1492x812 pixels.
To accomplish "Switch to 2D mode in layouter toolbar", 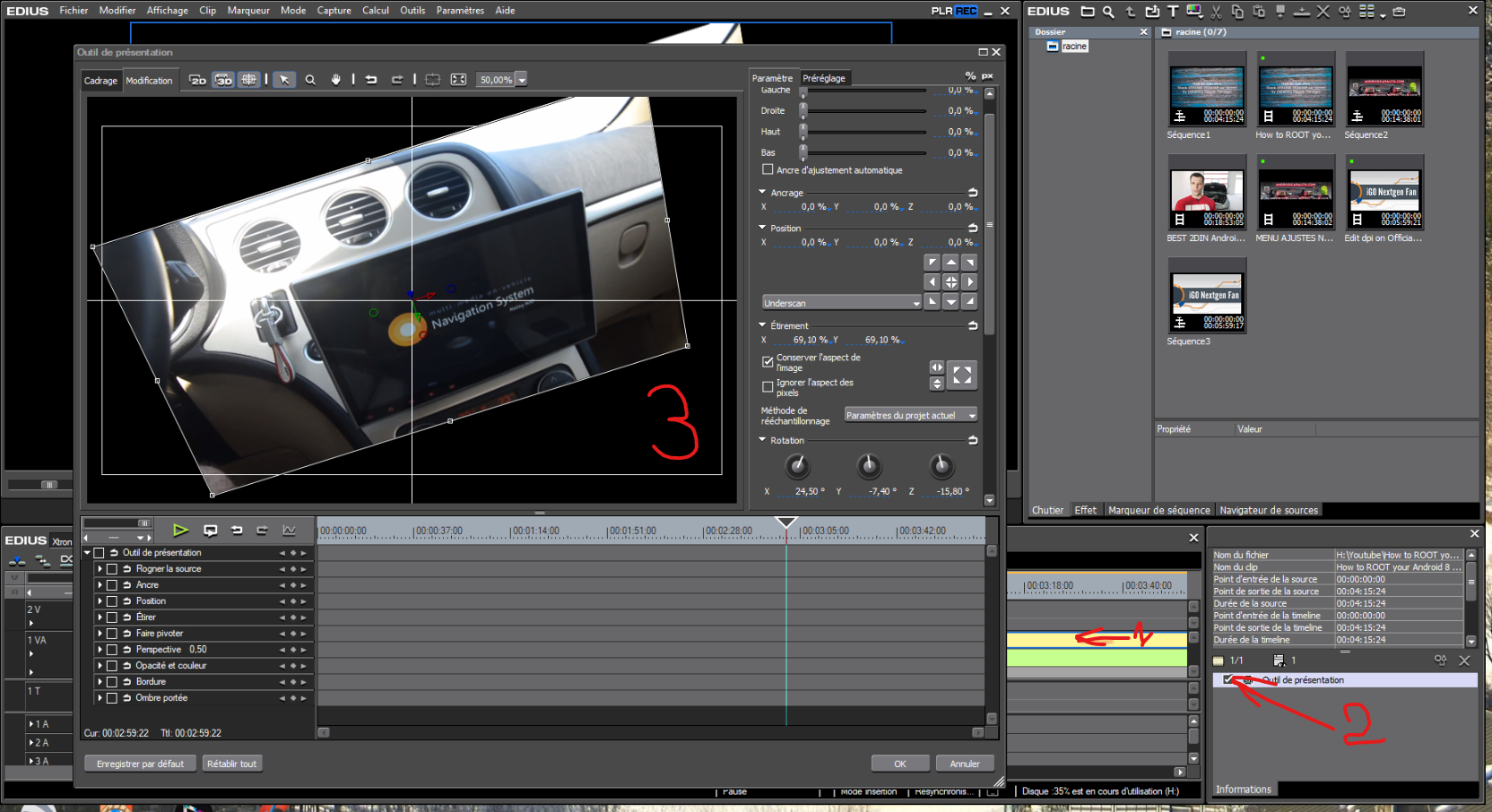I will click(x=198, y=80).
